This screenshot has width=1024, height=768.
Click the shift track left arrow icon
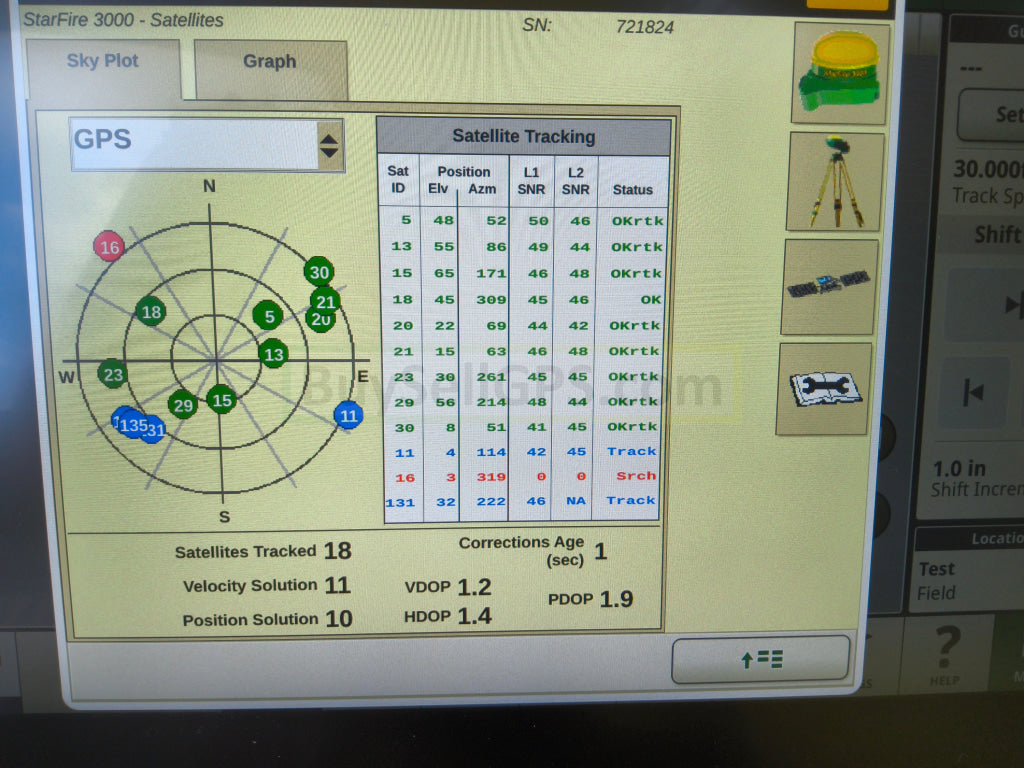[973, 392]
